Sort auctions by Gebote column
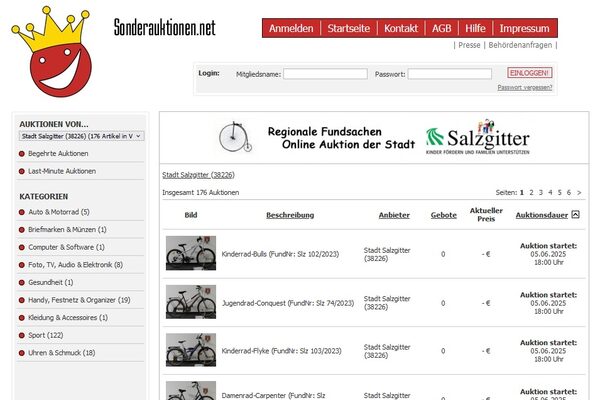The image size is (600, 400). [443, 215]
